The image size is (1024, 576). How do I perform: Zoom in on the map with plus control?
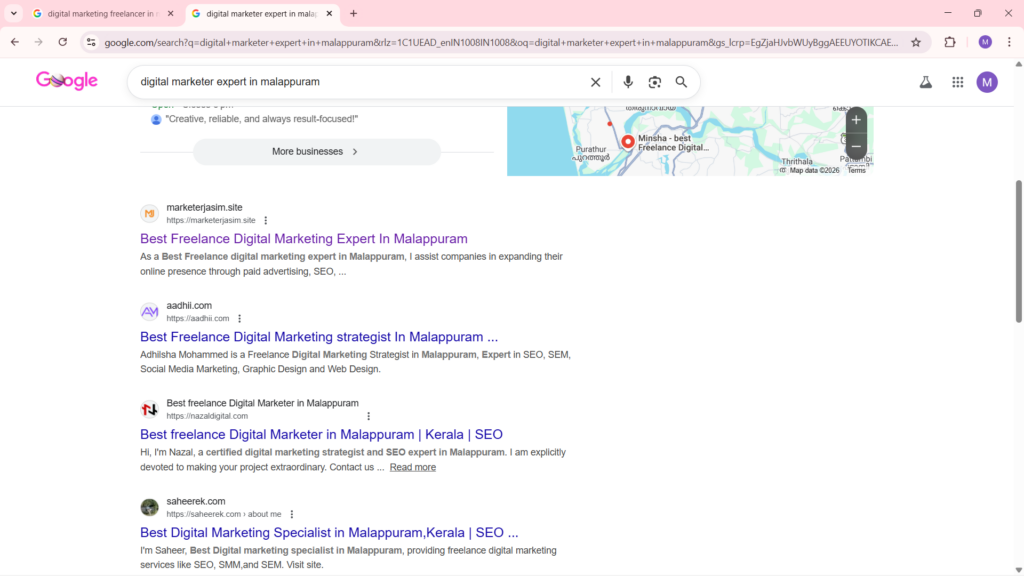point(856,119)
